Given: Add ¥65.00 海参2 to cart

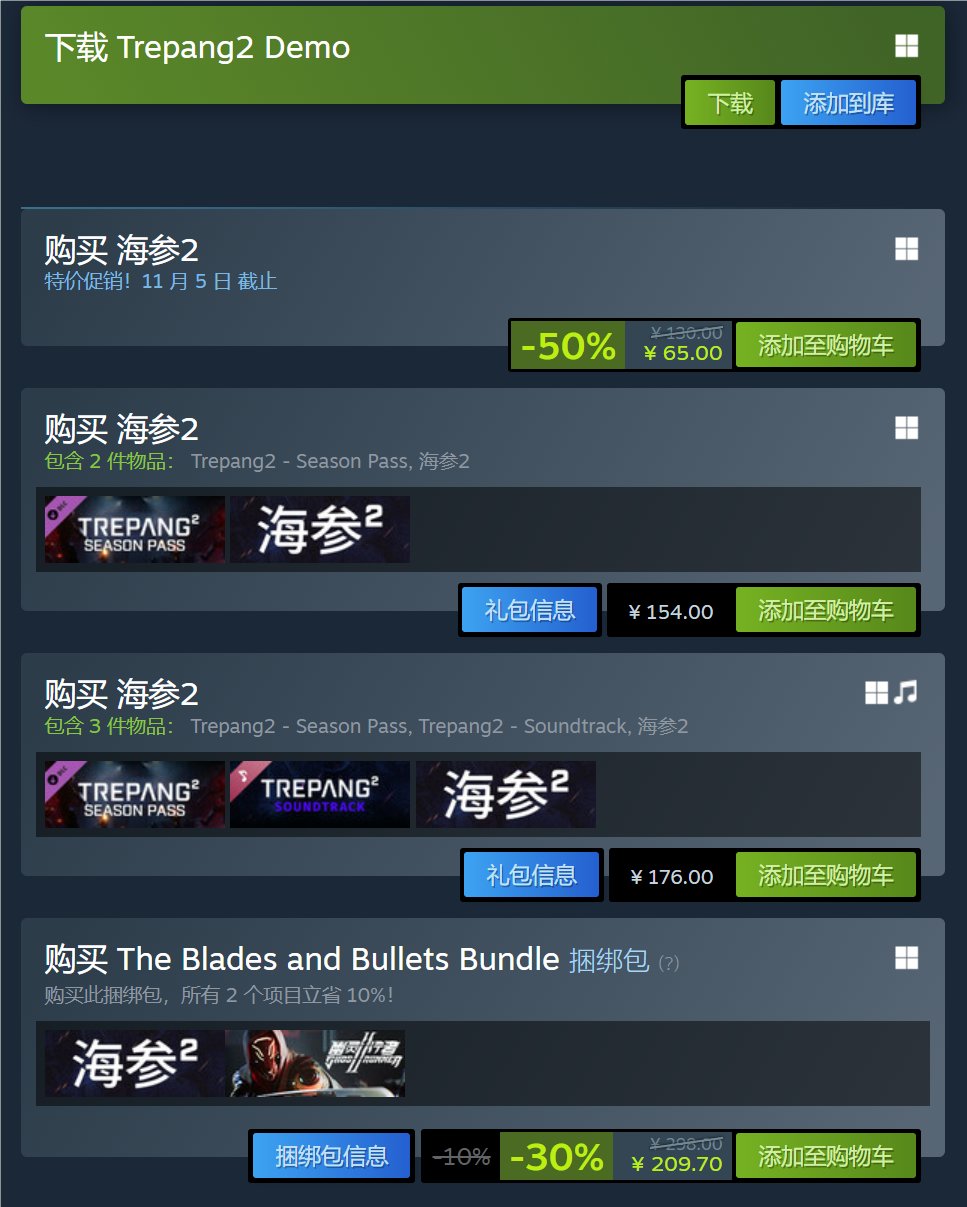Looking at the screenshot, I should pos(825,346).
